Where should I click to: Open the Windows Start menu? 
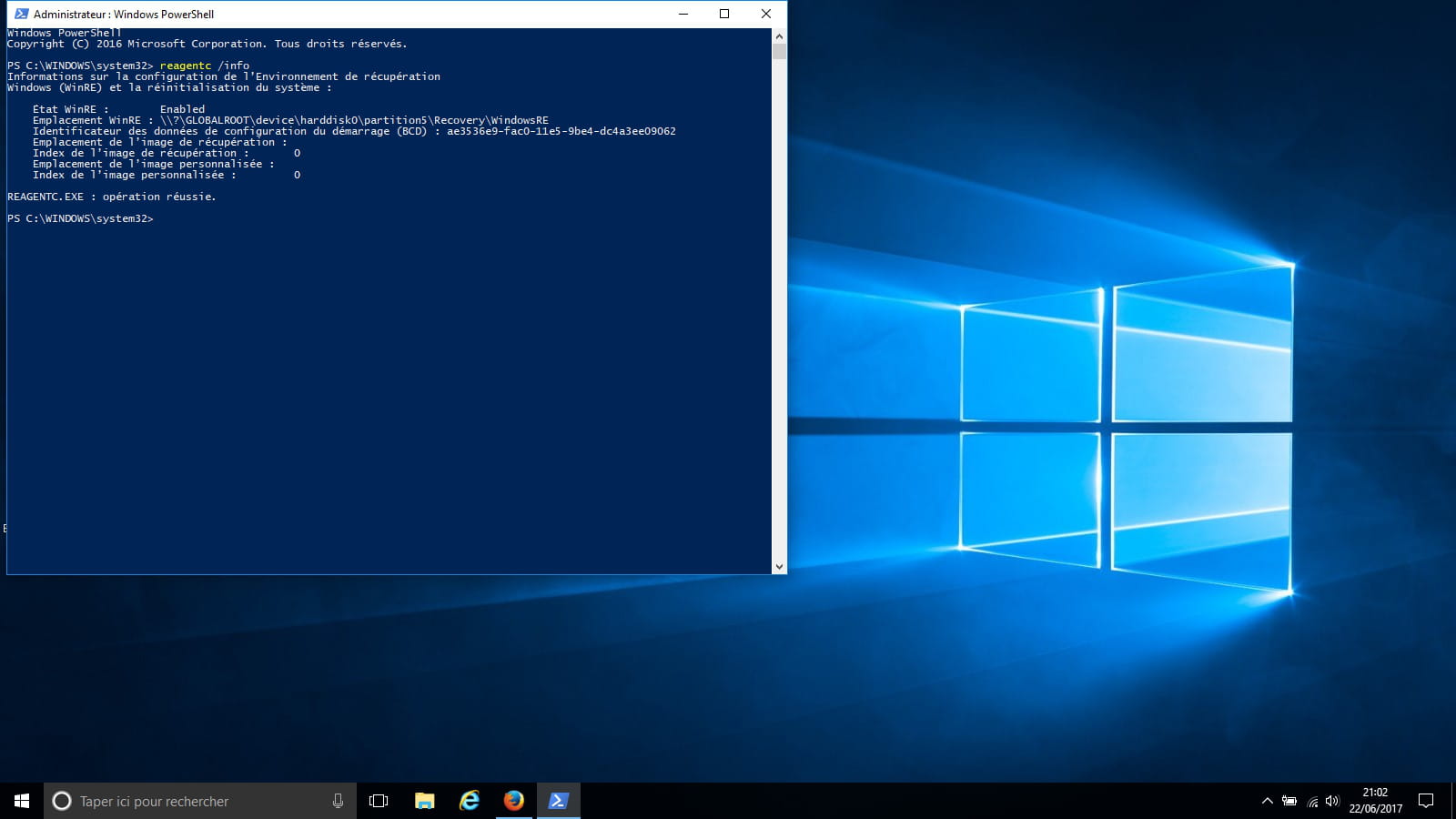(22, 801)
